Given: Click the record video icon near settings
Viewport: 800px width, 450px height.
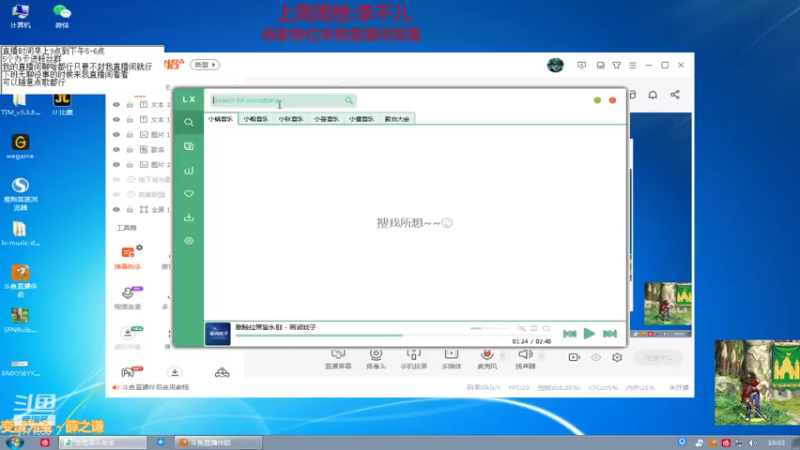Looking at the screenshot, I should pyautogui.click(x=574, y=357).
